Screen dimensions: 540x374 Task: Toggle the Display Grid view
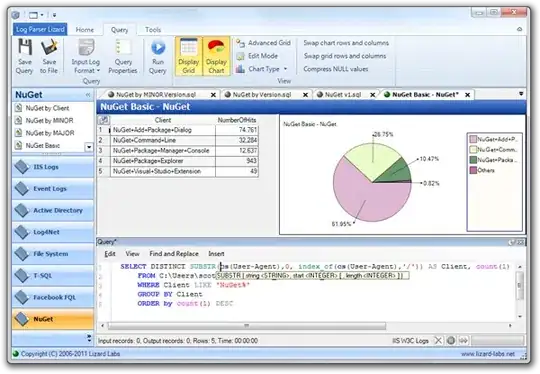[x=188, y=56]
